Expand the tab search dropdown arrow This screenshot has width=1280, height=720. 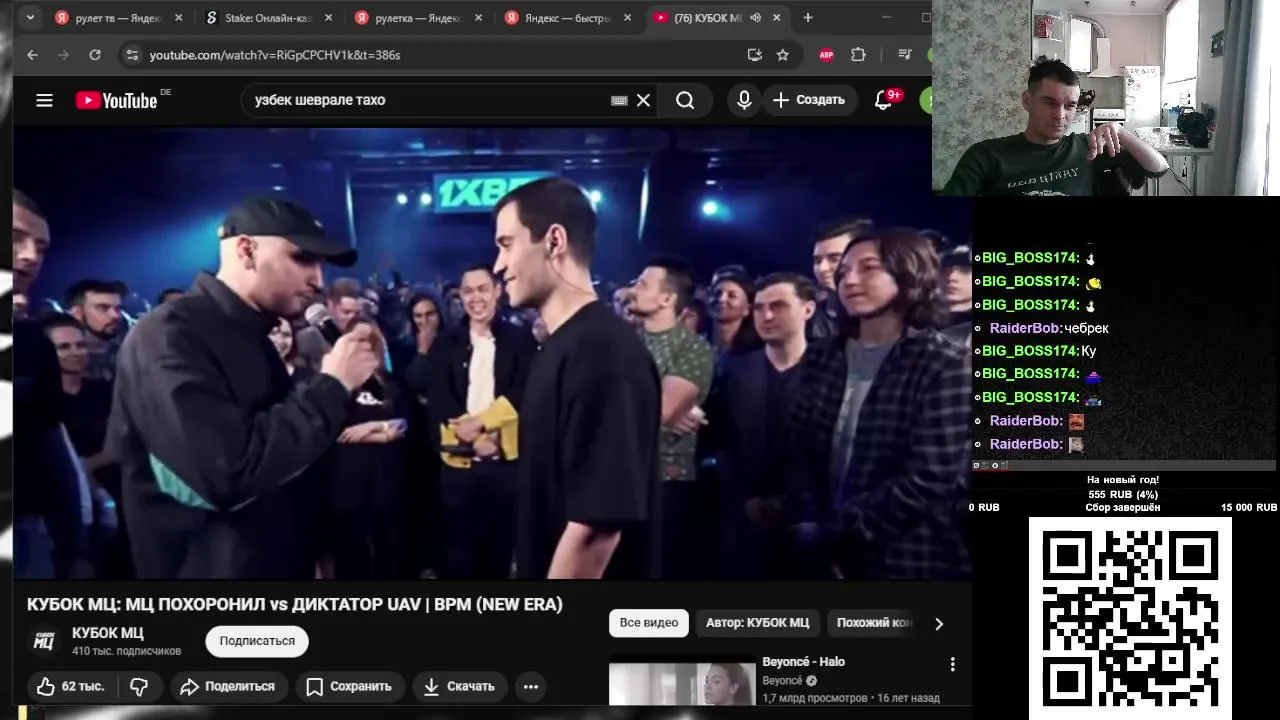pyautogui.click(x=30, y=17)
